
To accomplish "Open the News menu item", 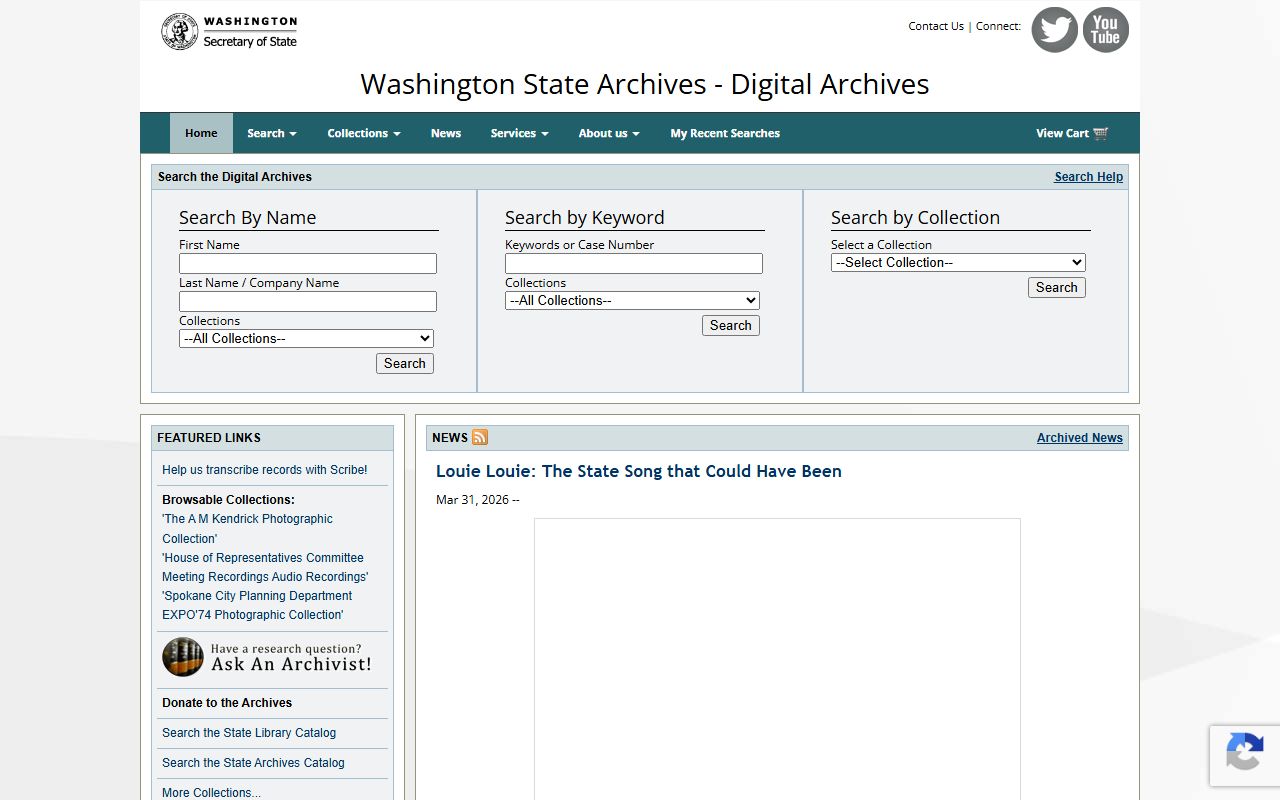I will tap(446, 133).
